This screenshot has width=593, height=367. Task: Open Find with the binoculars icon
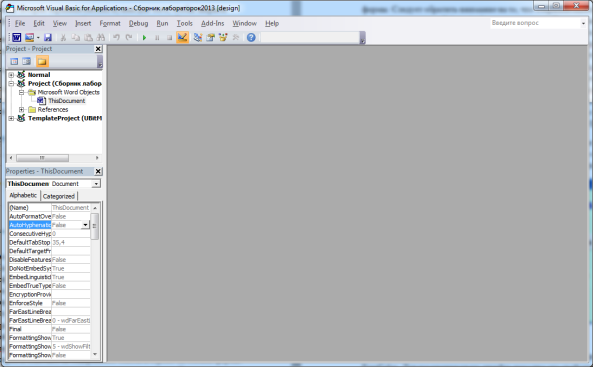pos(101,37)
